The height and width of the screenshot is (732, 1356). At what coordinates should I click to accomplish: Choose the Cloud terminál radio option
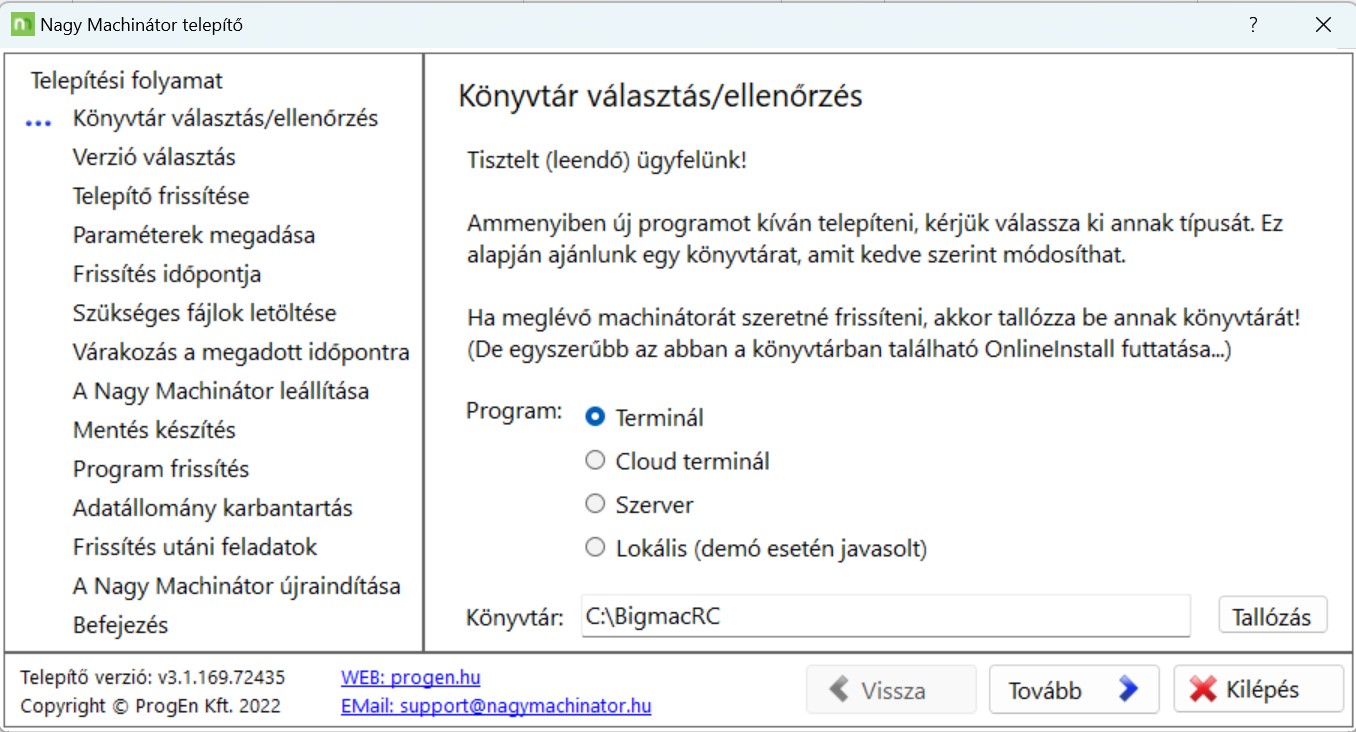[x=596, y=461]
